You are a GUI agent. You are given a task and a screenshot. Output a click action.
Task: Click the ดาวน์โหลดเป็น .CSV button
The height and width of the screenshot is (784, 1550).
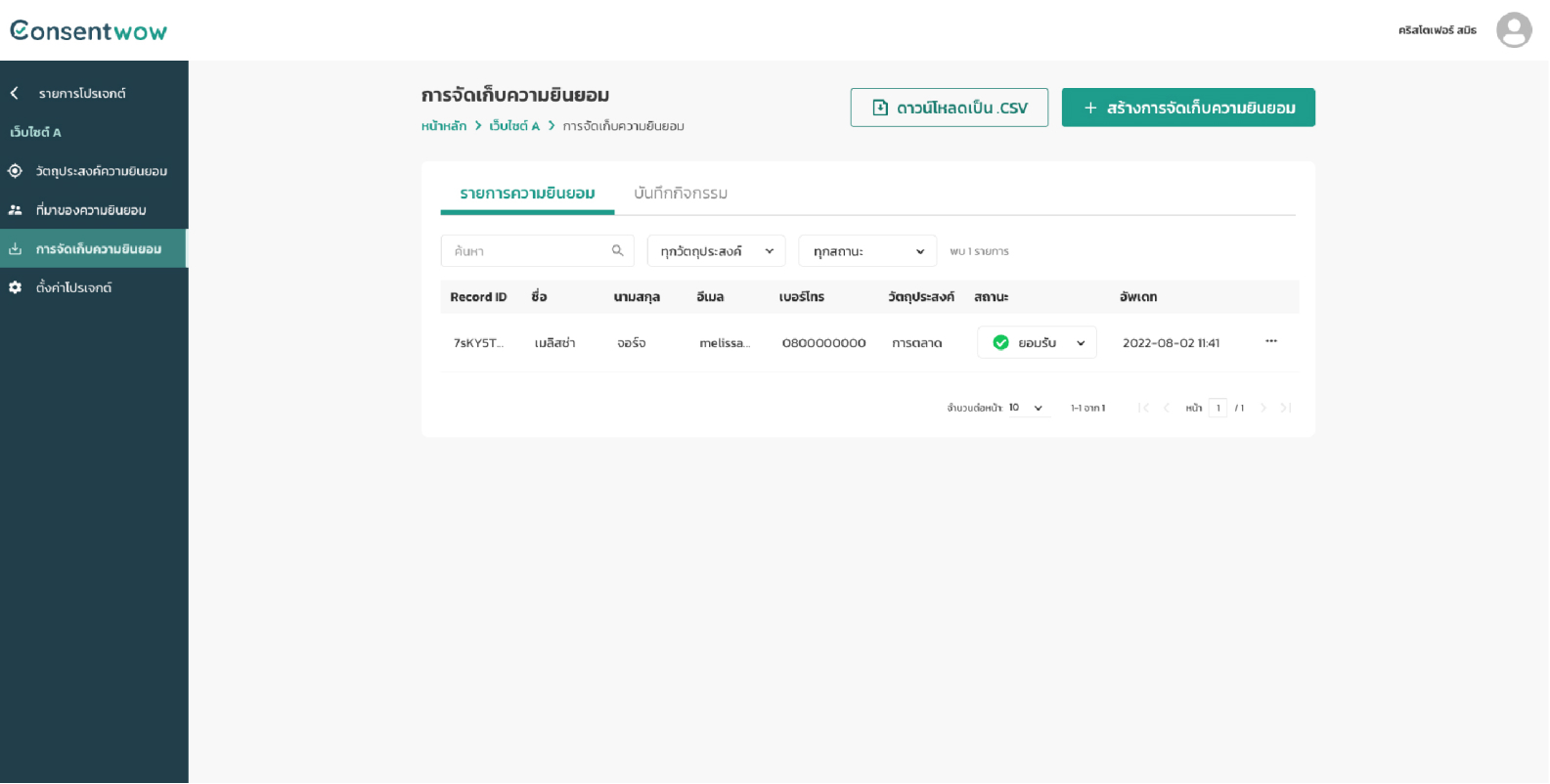(949, 108)
